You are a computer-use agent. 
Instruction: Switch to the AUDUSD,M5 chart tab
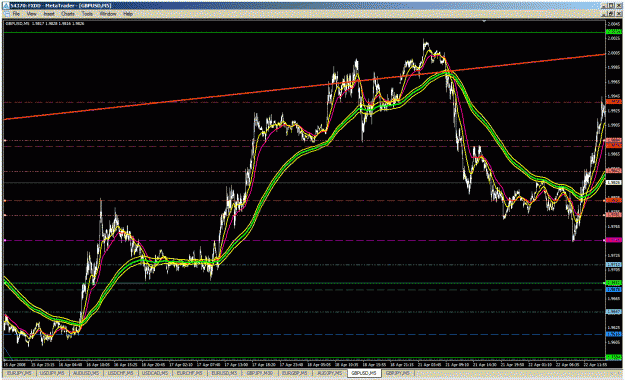tap(86, 373)
